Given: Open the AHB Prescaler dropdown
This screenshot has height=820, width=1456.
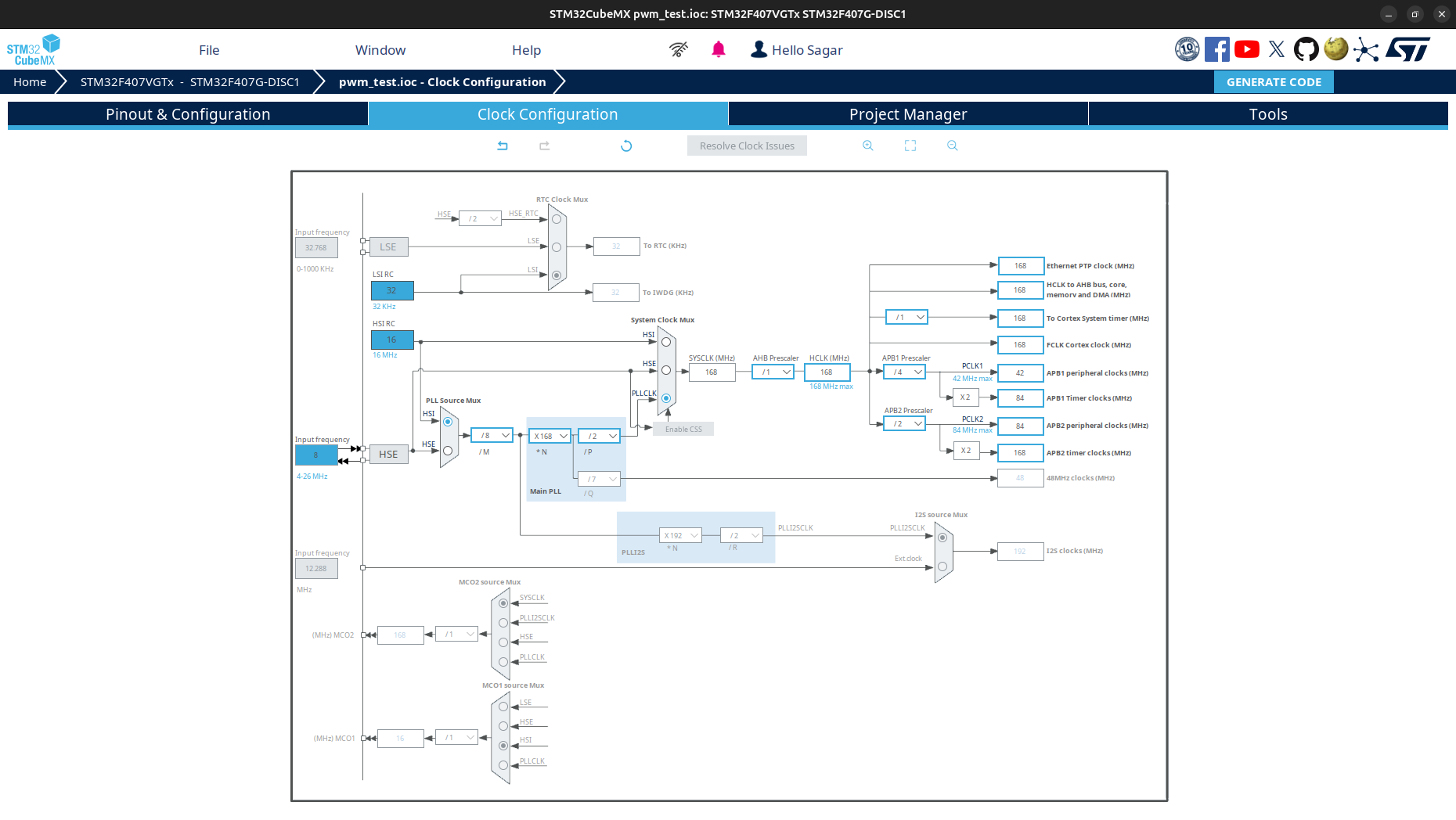Looking at the screenshot, I should pos(773,372).
